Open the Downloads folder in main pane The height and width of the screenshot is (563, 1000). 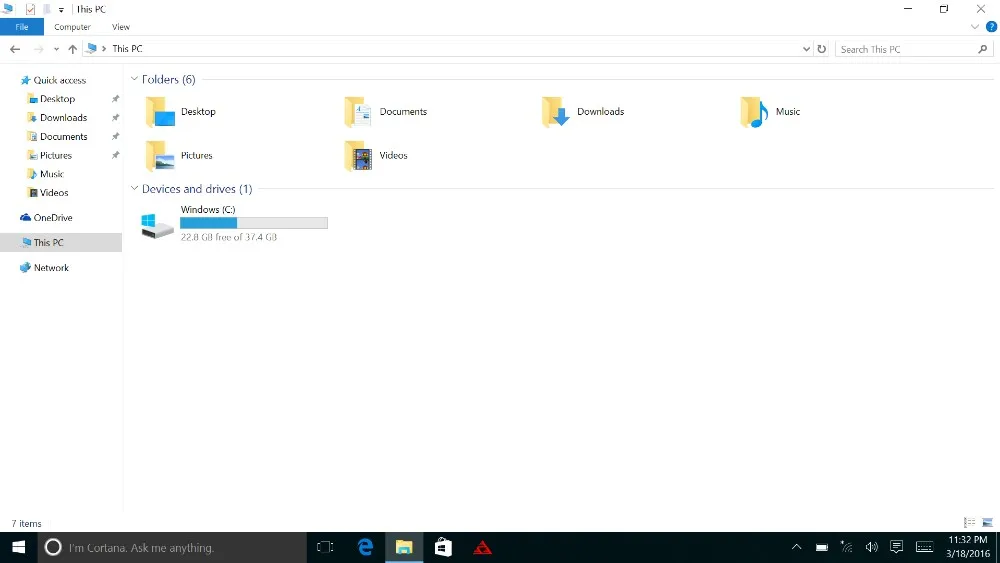pos(584,112)
